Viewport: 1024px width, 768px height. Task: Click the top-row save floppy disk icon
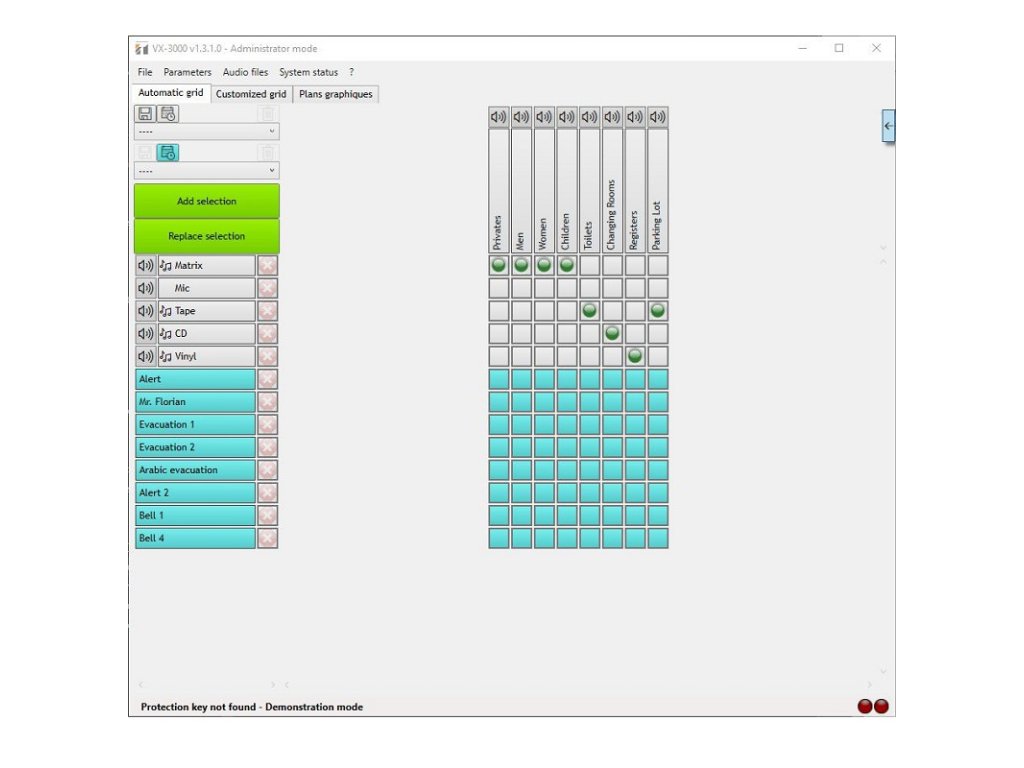(146, 114)
